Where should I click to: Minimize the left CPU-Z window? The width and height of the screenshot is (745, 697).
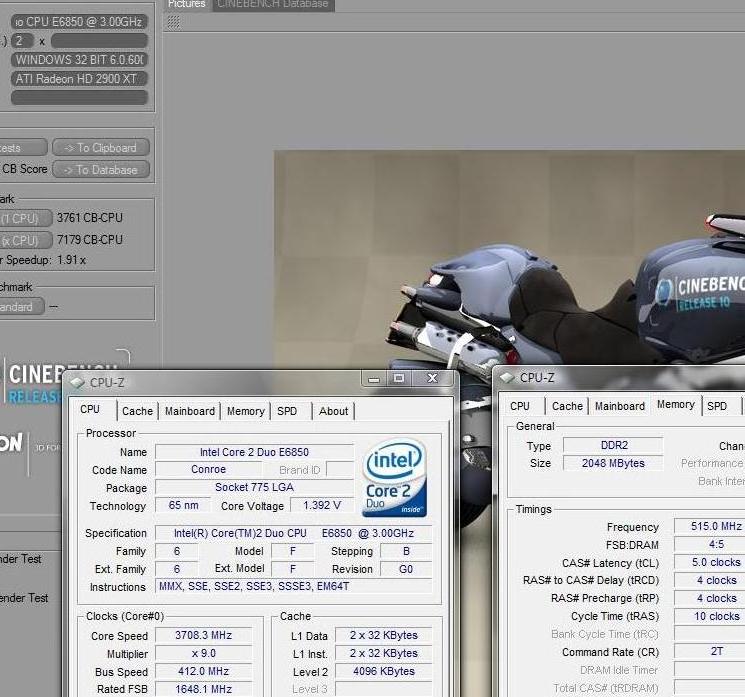(374, 379)
